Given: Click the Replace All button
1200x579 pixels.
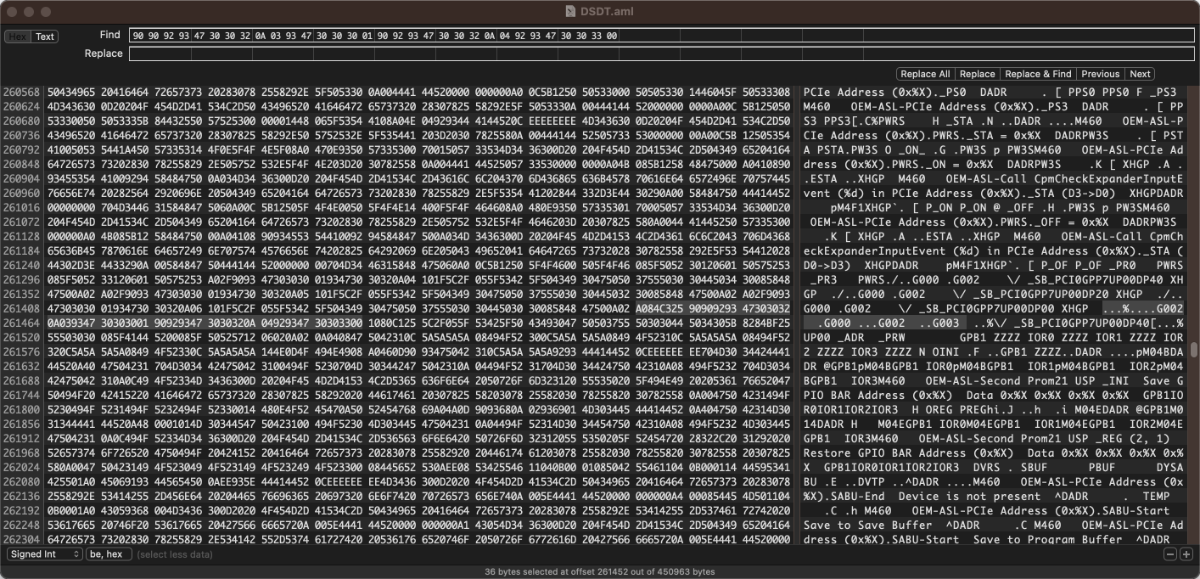Looking at the screenshot, I should (924, 74).
